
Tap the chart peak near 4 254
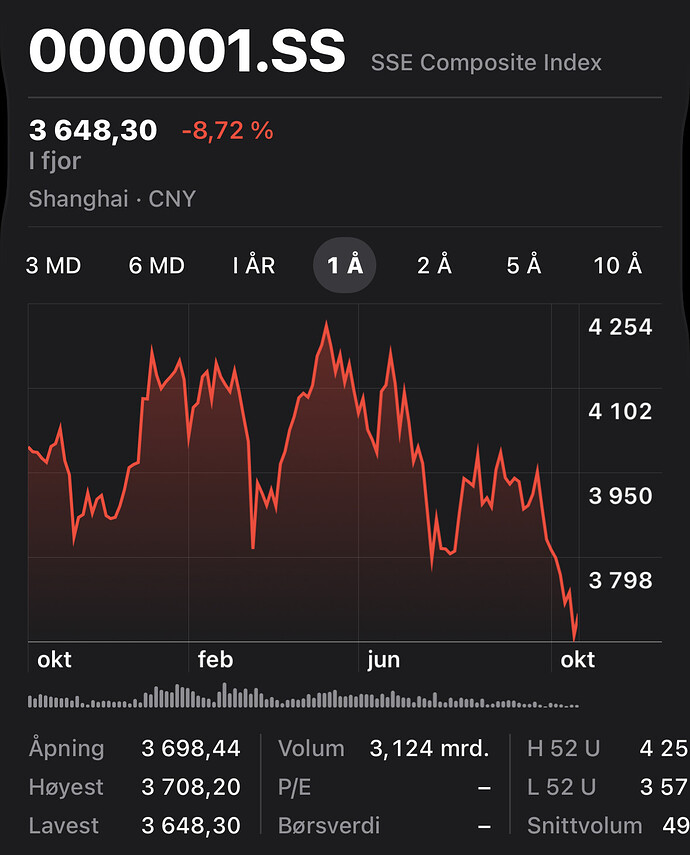(327, 323)
